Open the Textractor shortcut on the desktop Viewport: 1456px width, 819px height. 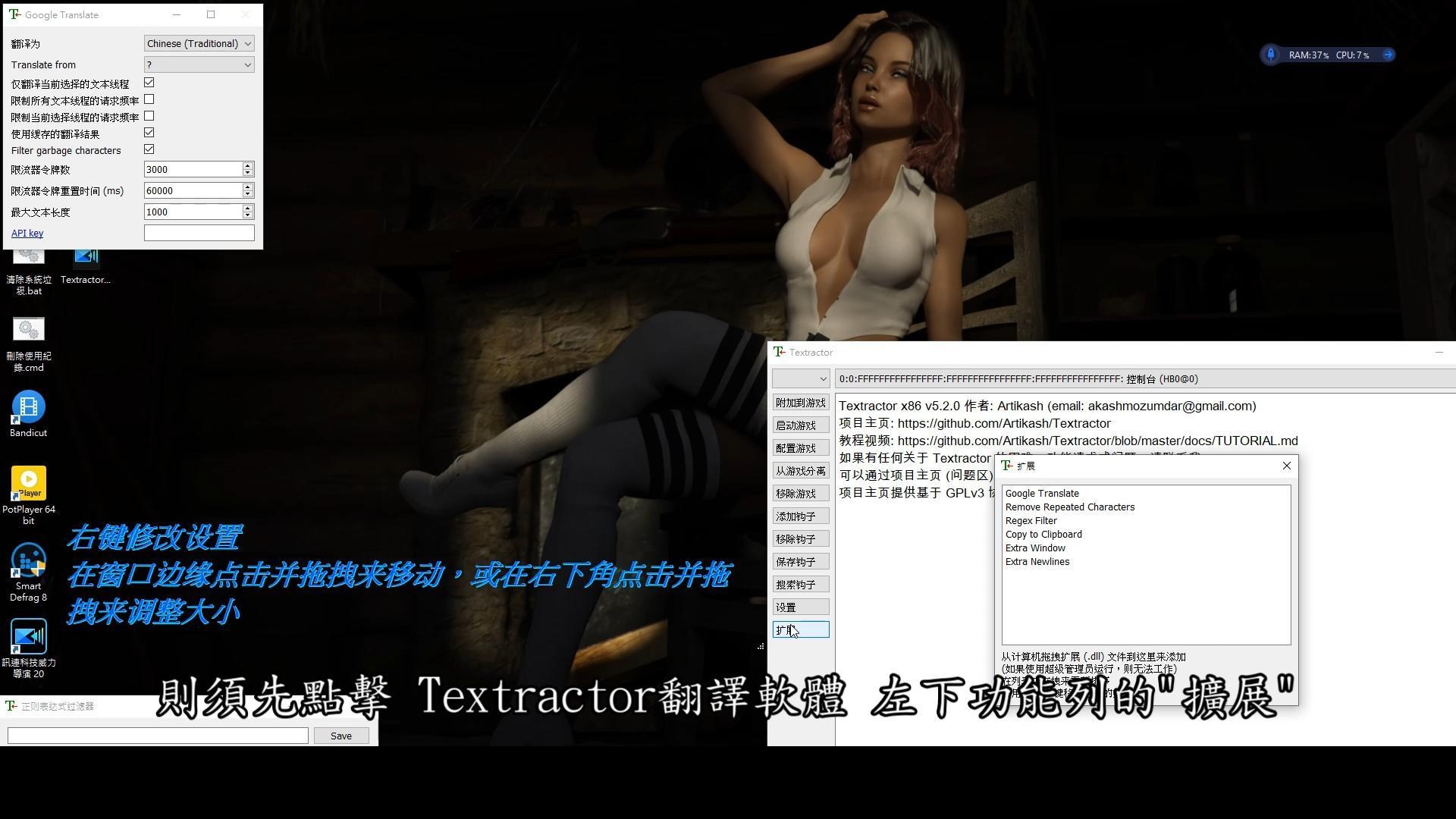[x=86, y=258]
